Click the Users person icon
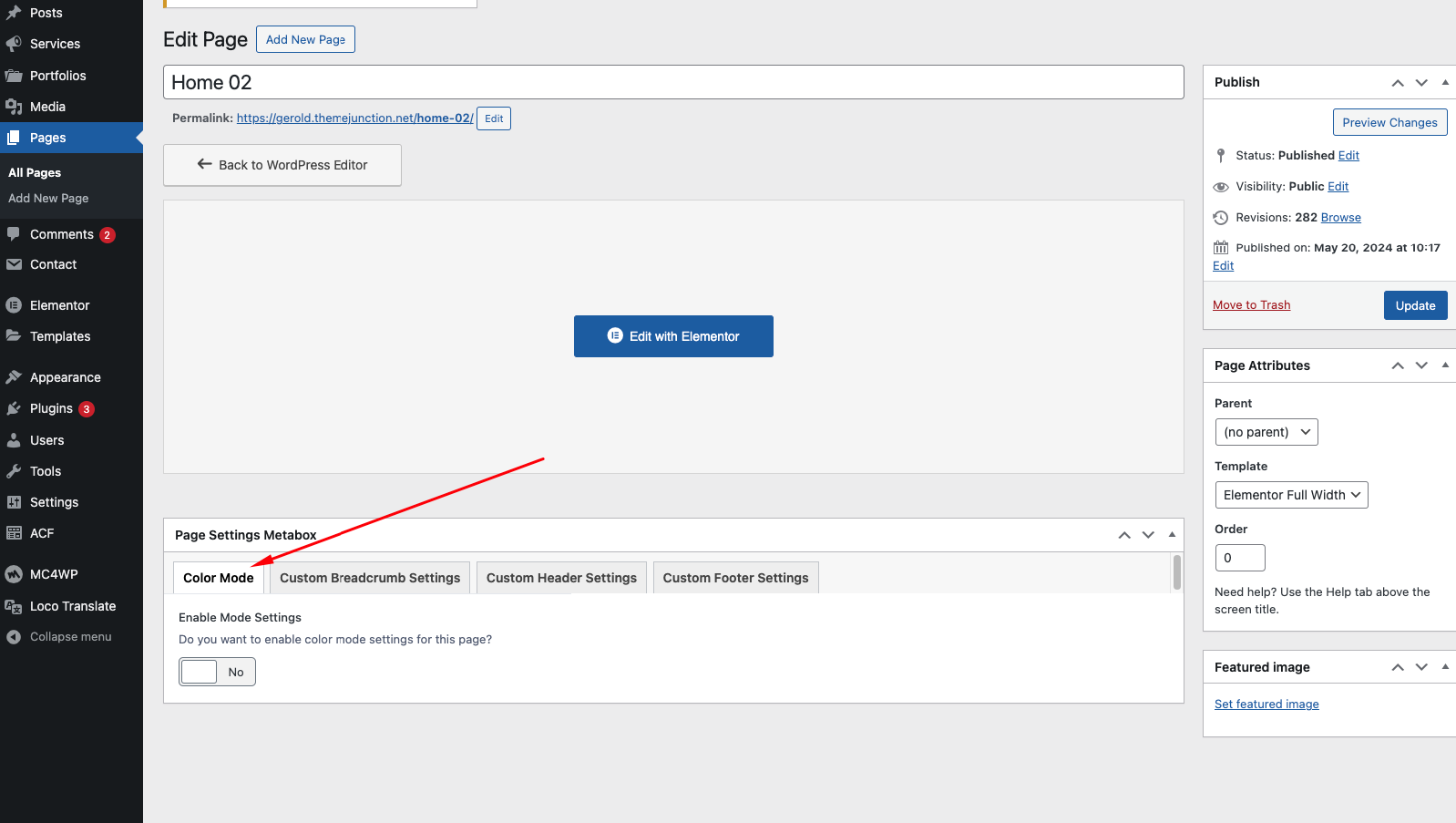This screenshot has width=1456, height=823. pyautogui.click(x=14, y=440)
